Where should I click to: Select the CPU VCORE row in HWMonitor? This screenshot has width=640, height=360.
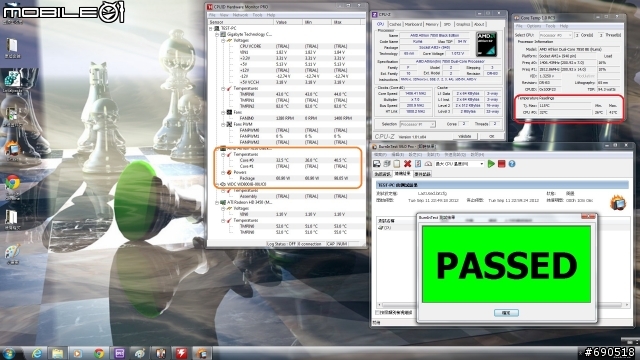[287, 47]
